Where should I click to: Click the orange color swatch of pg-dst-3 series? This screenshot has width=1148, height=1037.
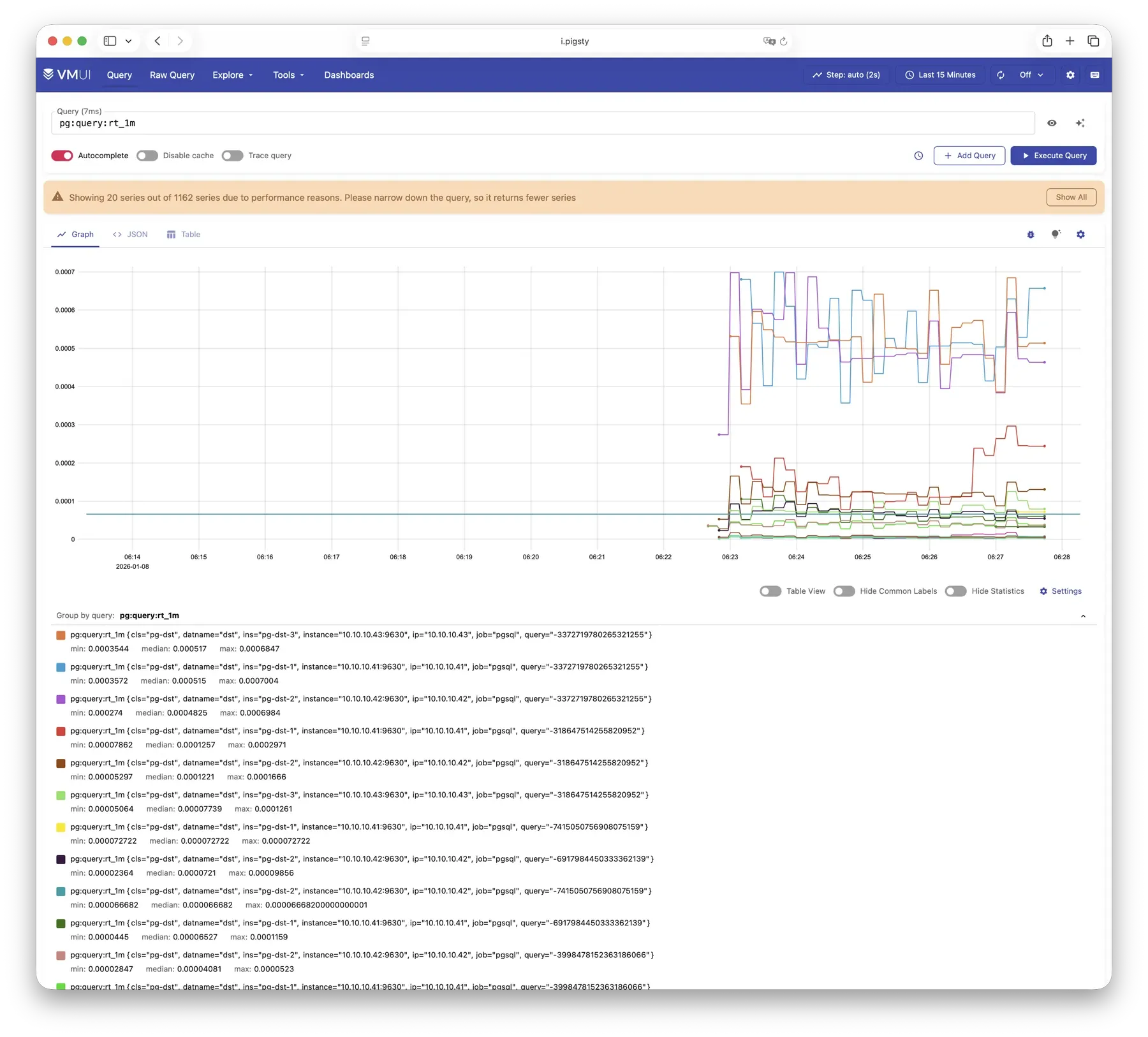pos(61,635)
